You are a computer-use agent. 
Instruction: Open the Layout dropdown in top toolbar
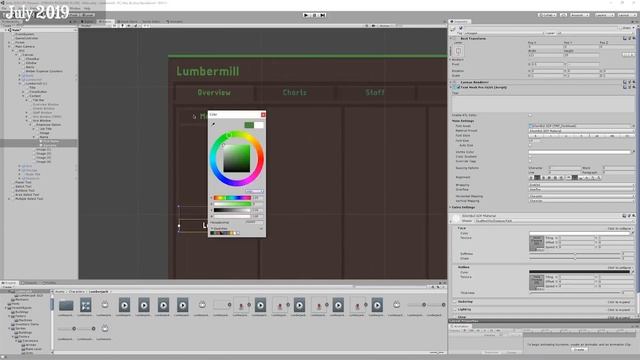(x=627, y=15)
